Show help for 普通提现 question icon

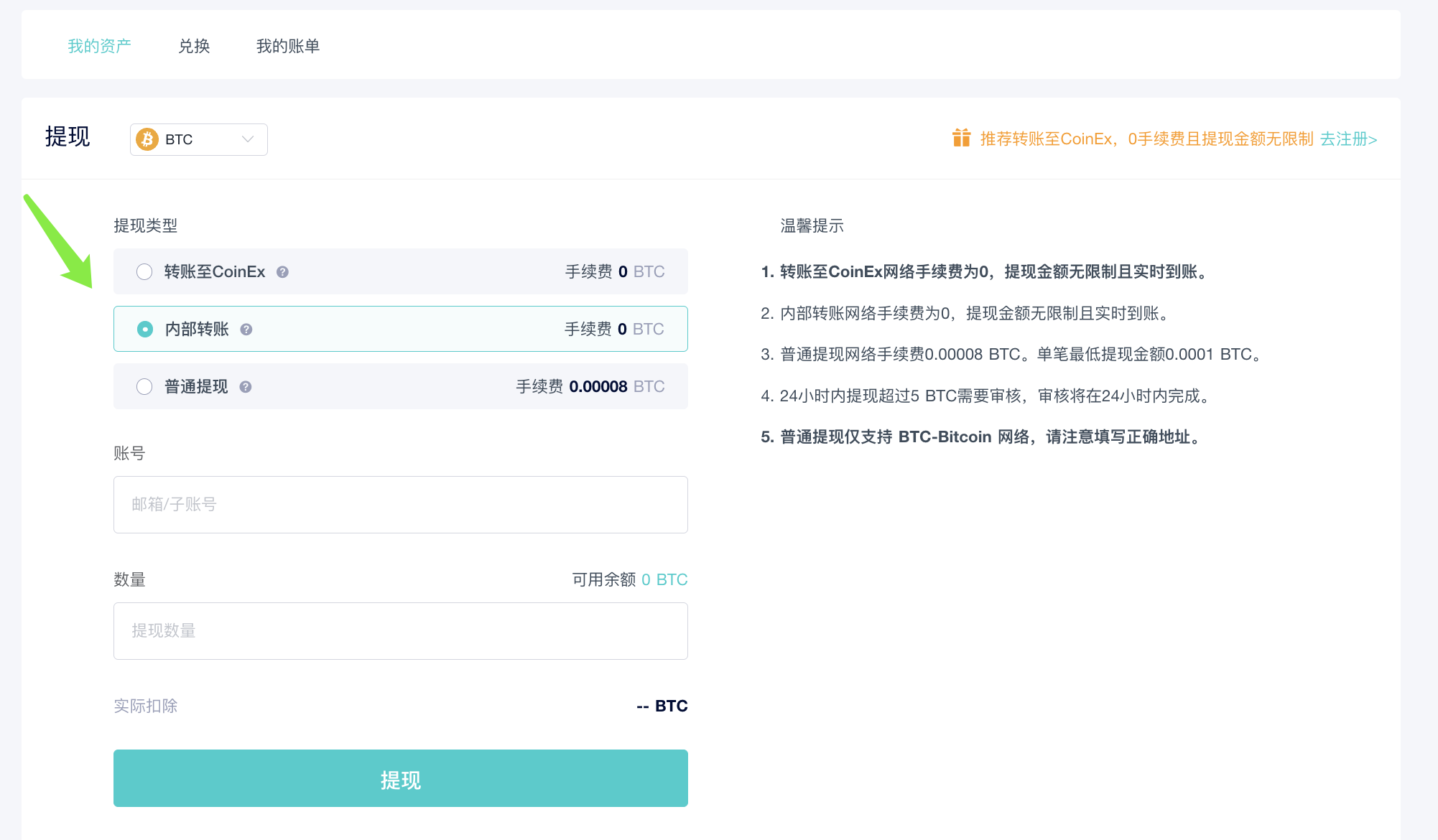[246, 387]
